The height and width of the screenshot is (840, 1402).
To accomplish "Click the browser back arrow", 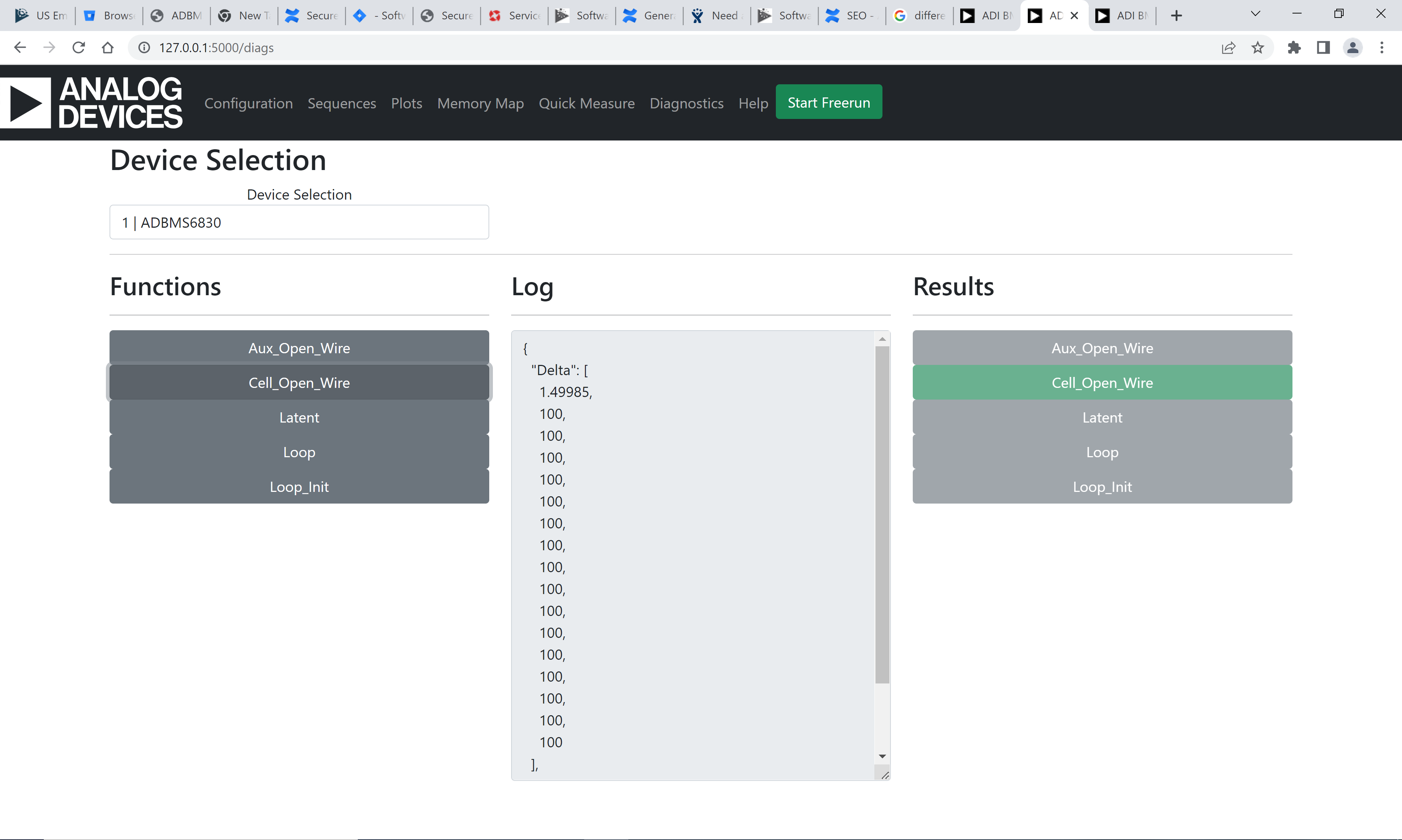I will pyautogui.click(x=20, y=47).
